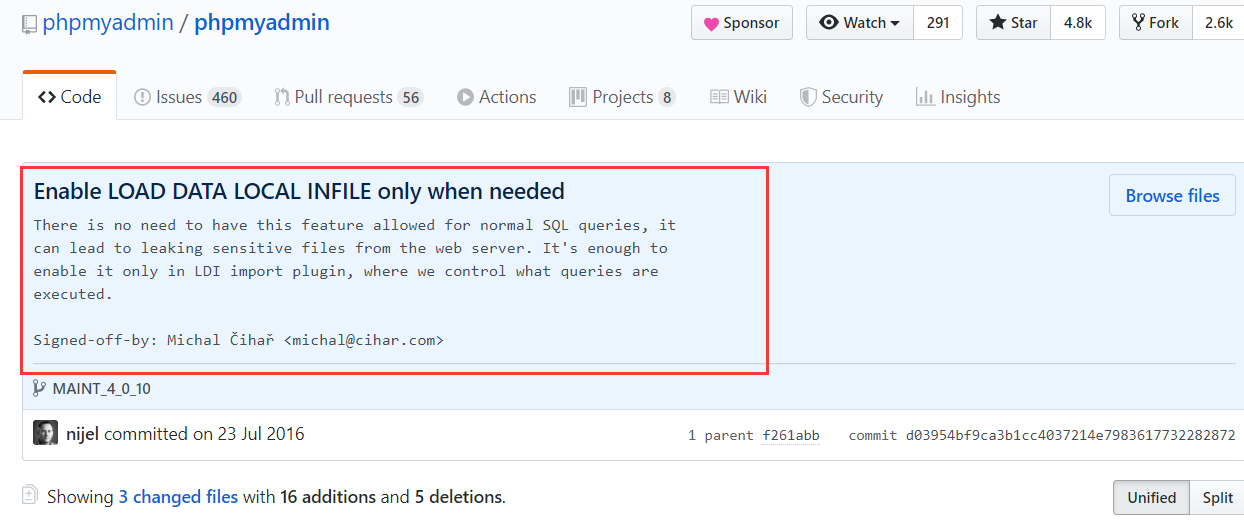Open the Watch dropdown
This screenshot has height=527, width=1244.
click(860, 23)
